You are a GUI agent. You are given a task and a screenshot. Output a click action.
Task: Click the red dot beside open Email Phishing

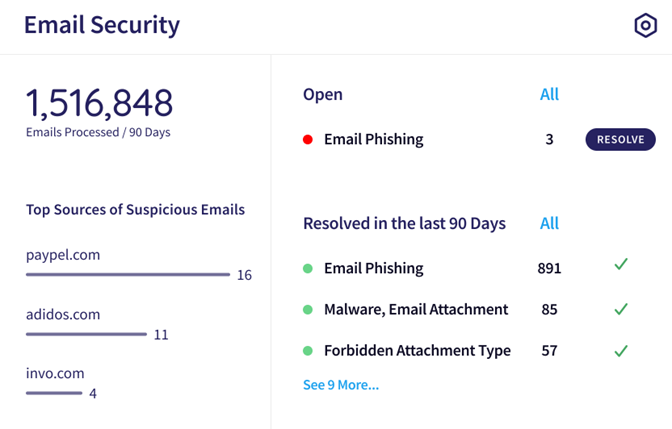(x=308, y=139)
